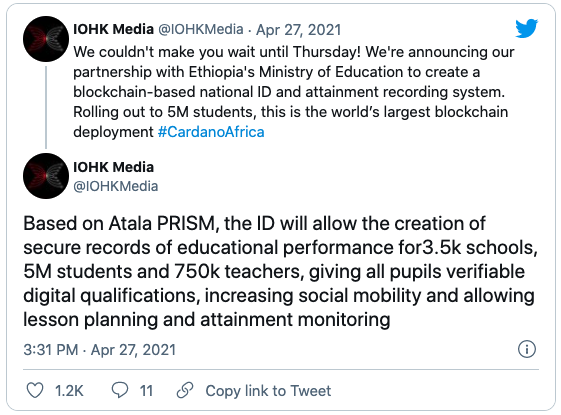
Task: Click IOHK Media avatar in reply tweet
Action: 46,176
